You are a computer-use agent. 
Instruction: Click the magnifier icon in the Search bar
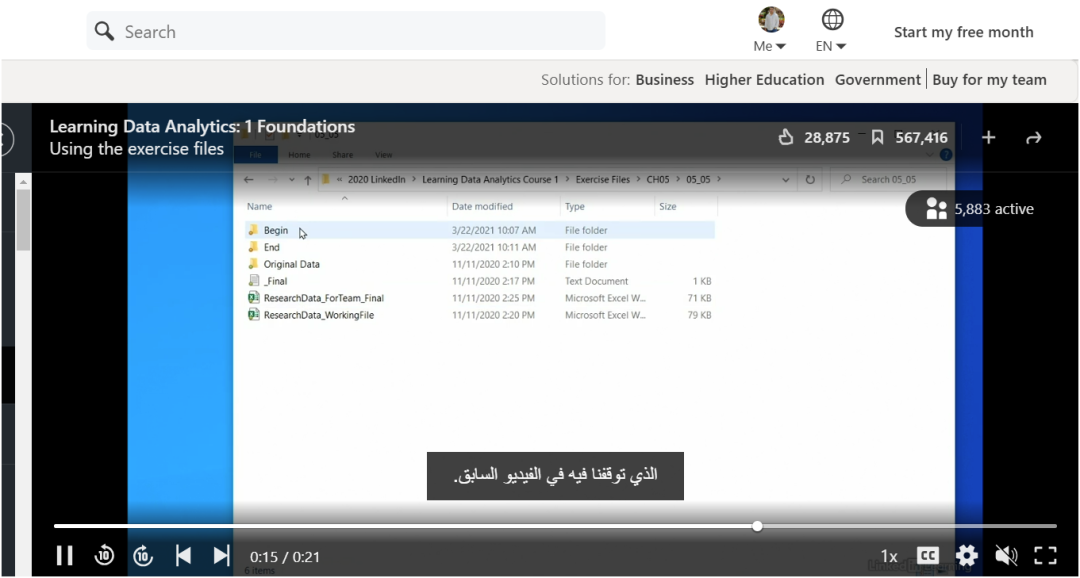coord(104,31)
